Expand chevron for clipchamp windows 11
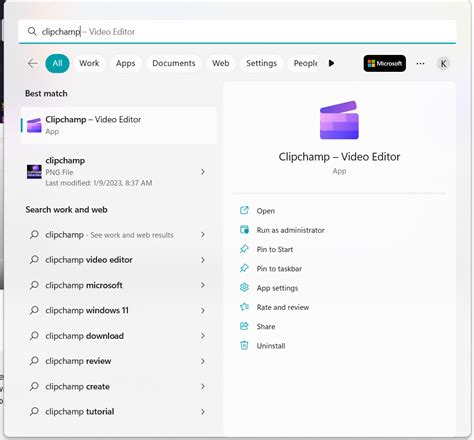 [203, 310]
